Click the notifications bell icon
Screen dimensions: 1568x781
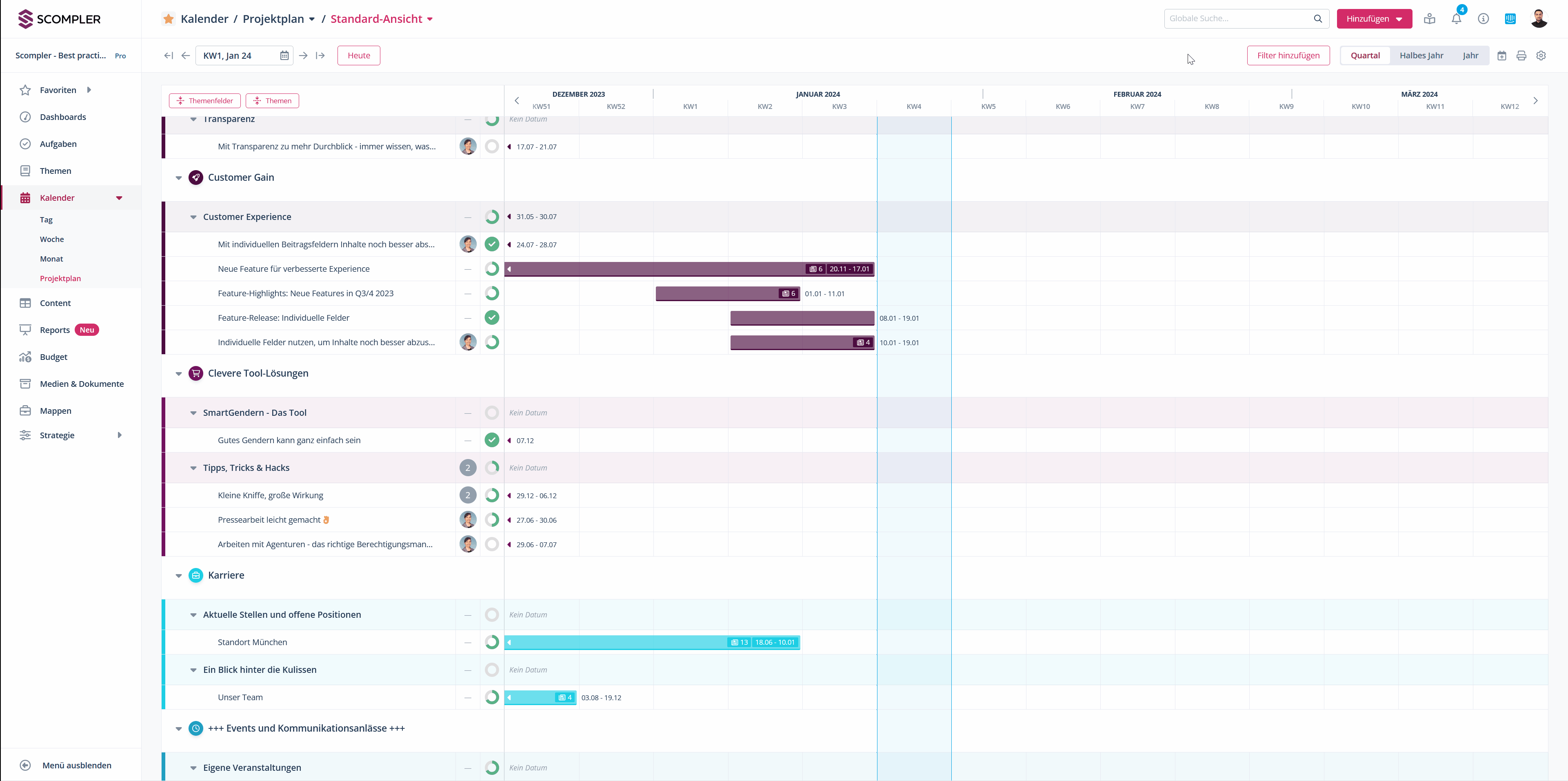click(x=1456, y=19)
